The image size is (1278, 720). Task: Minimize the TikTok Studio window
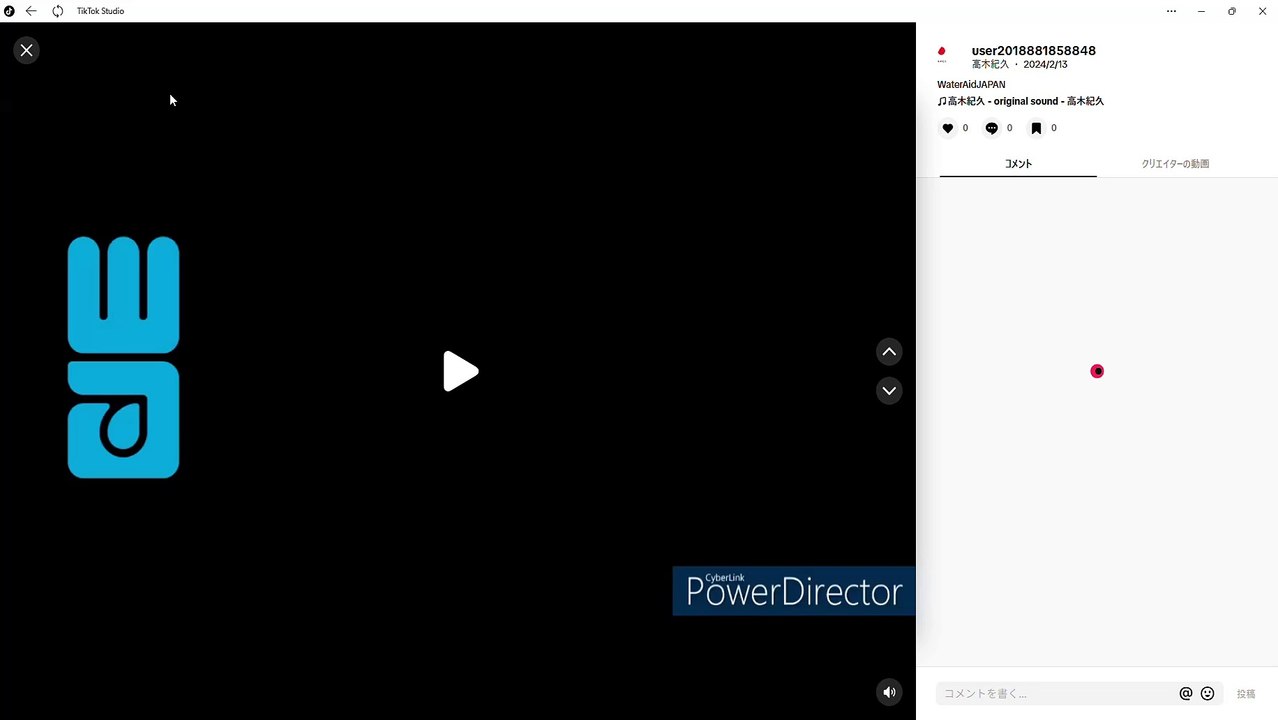[x=1201, y=11]
